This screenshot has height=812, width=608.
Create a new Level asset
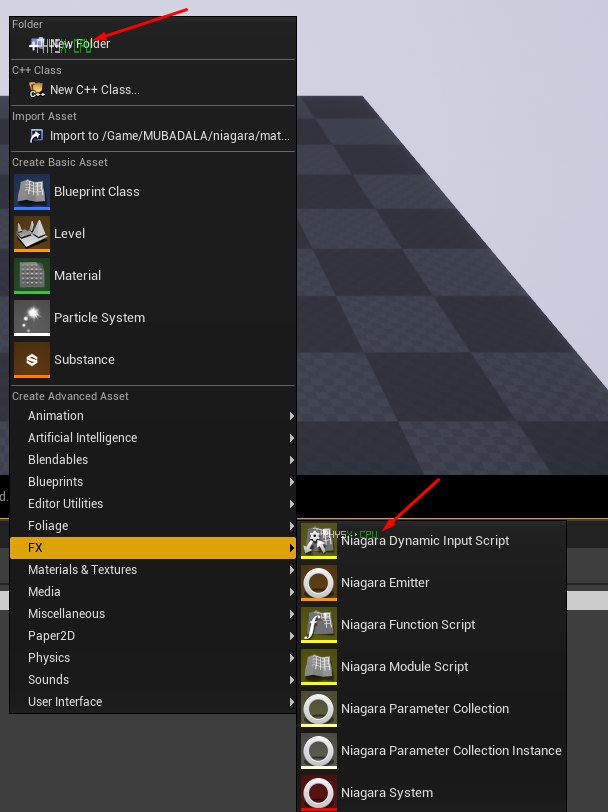(153, 234)
